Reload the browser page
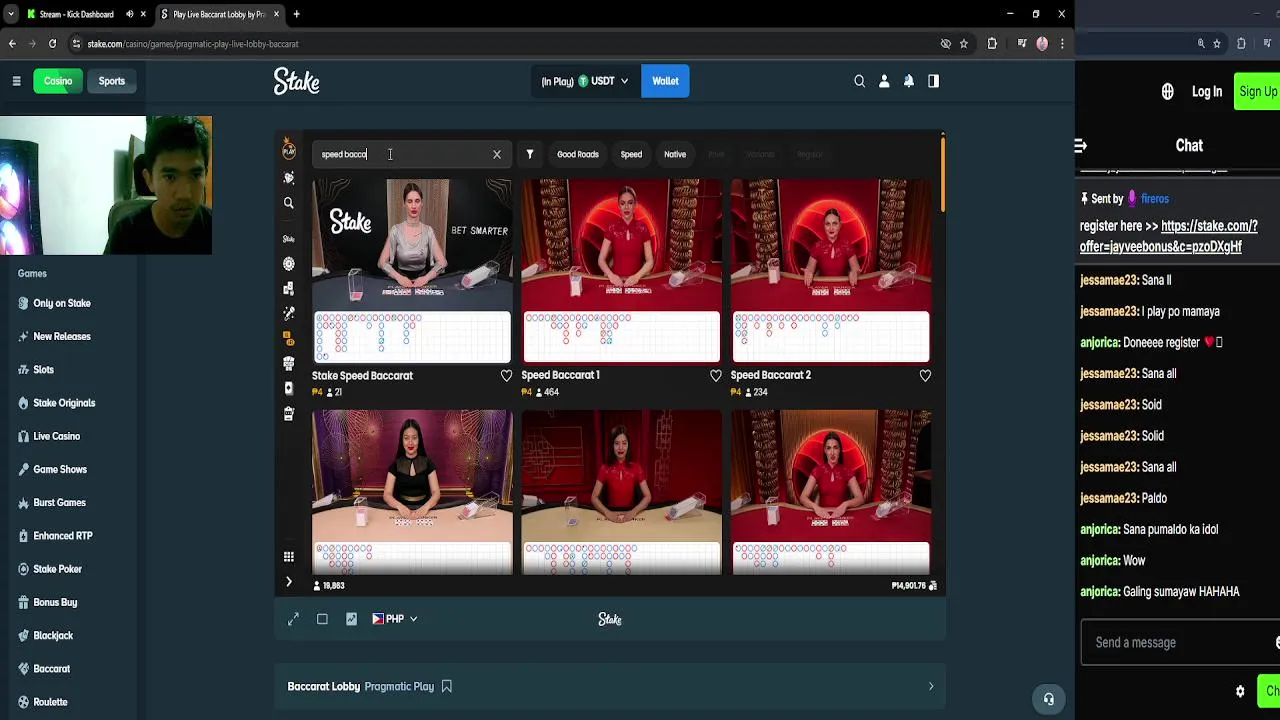 [53, 44]
